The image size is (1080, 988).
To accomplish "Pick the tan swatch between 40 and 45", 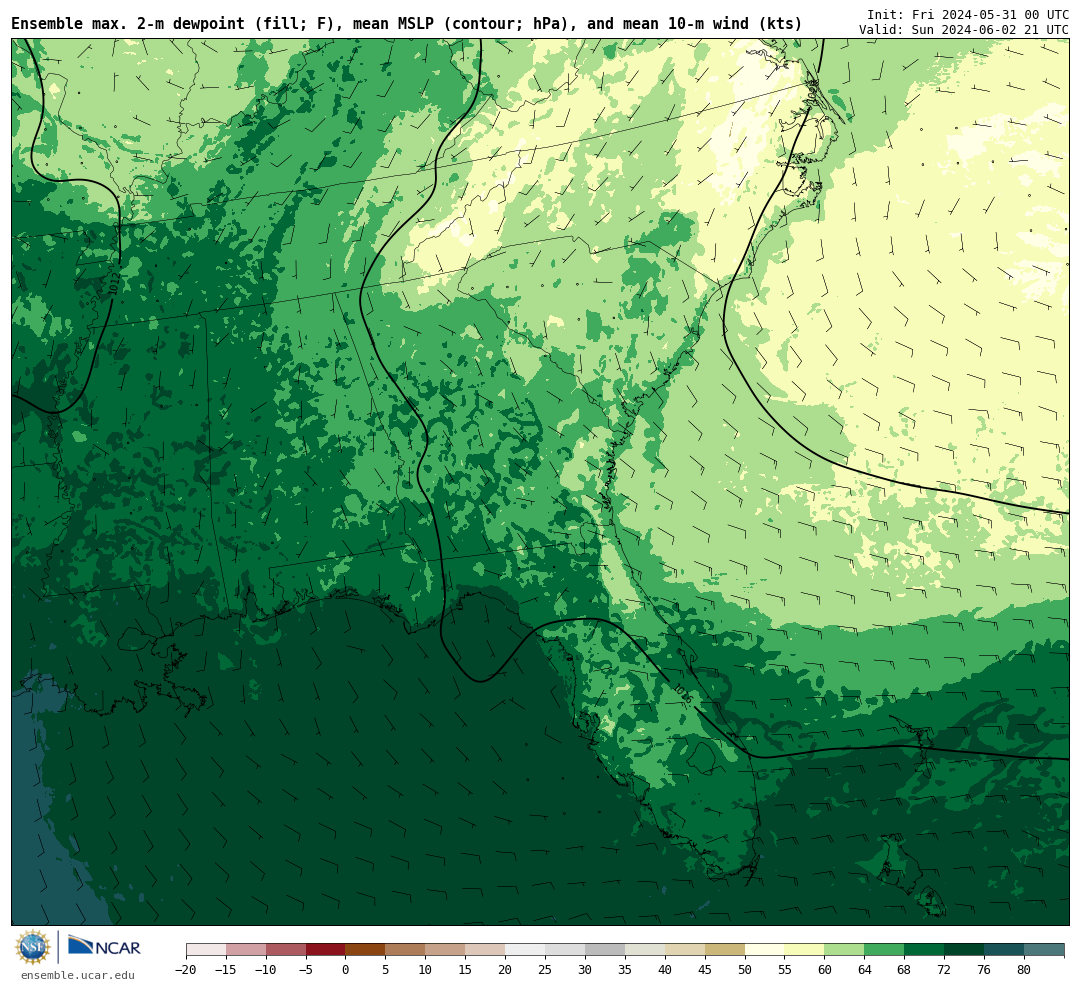I will pos(685,950).
